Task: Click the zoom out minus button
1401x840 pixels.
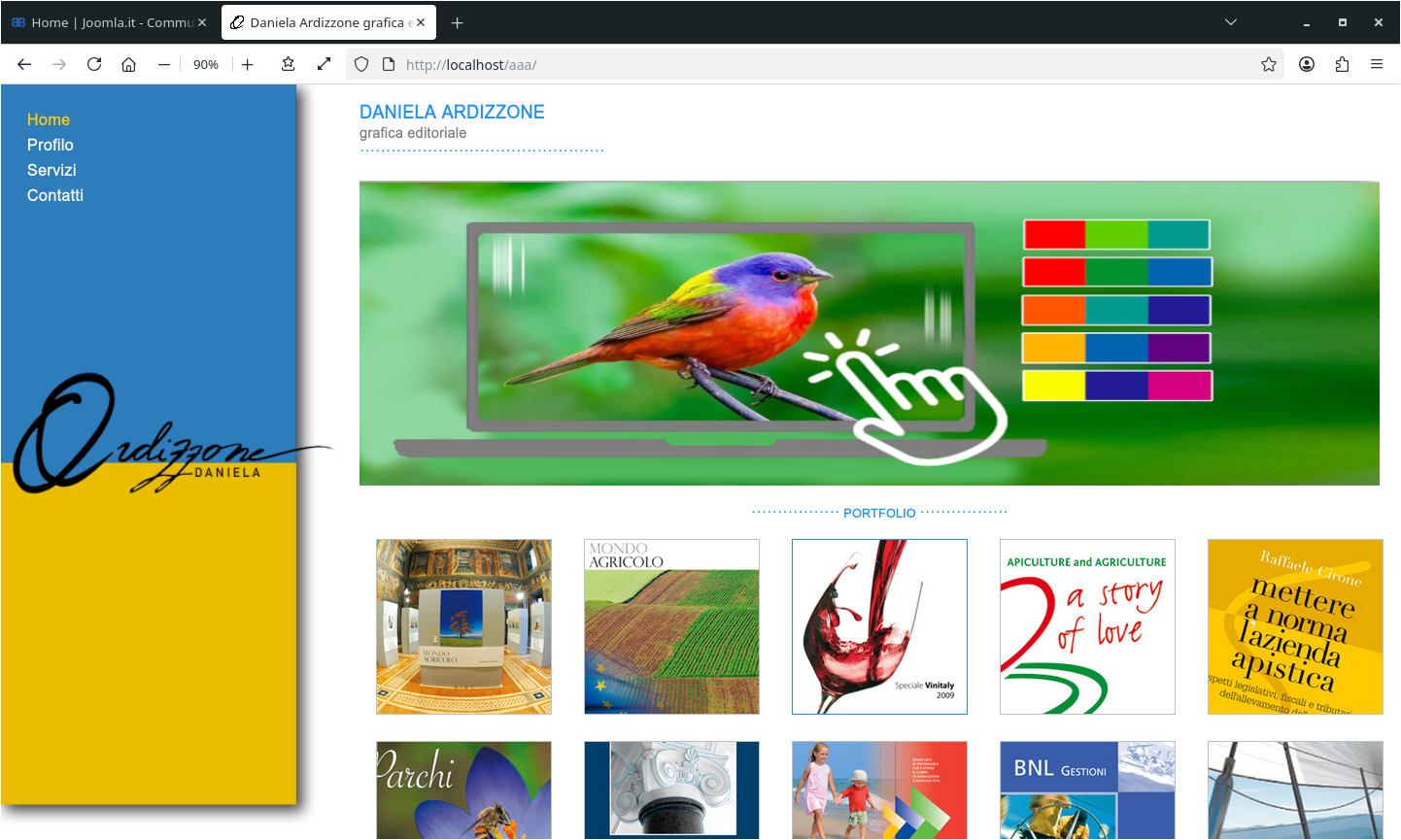Action: [x=163, y=64]
